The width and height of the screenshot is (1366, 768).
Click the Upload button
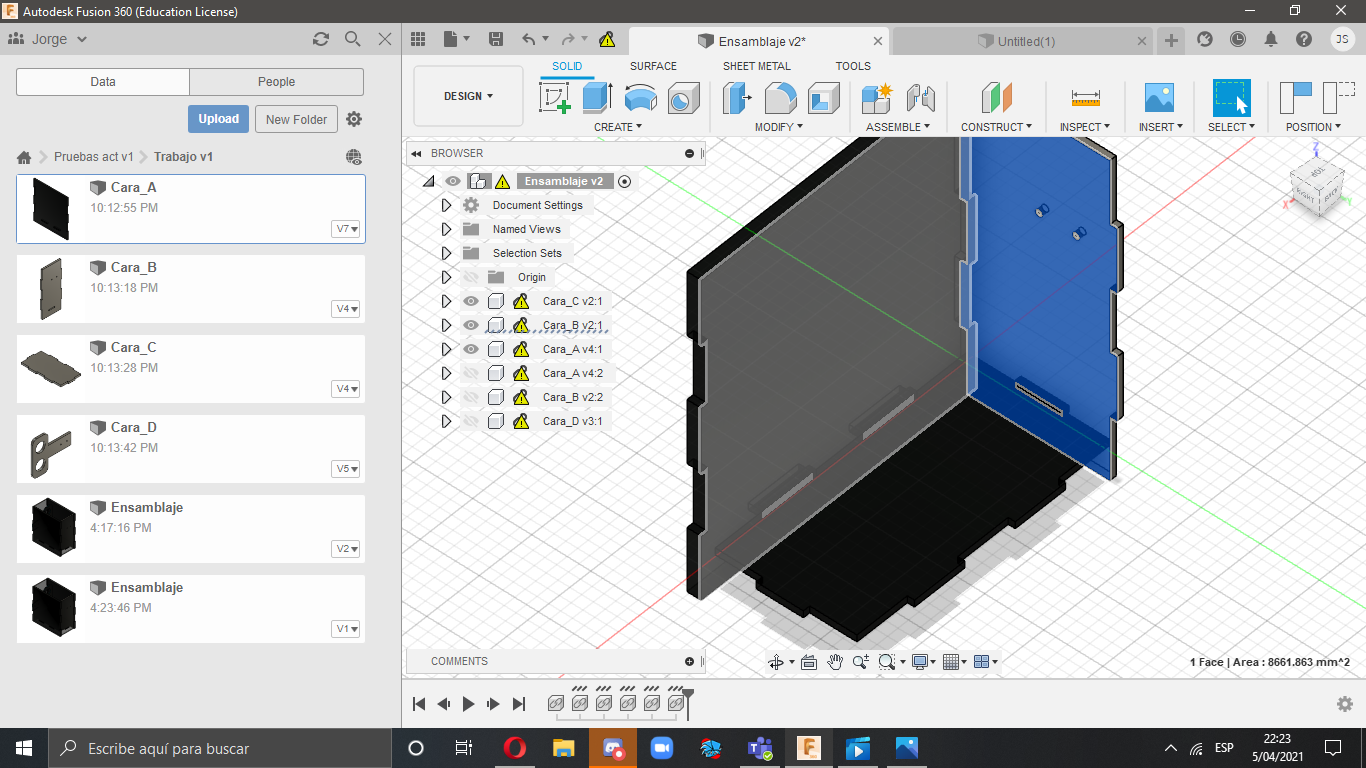pyautogui.click(x=218, y=119)
